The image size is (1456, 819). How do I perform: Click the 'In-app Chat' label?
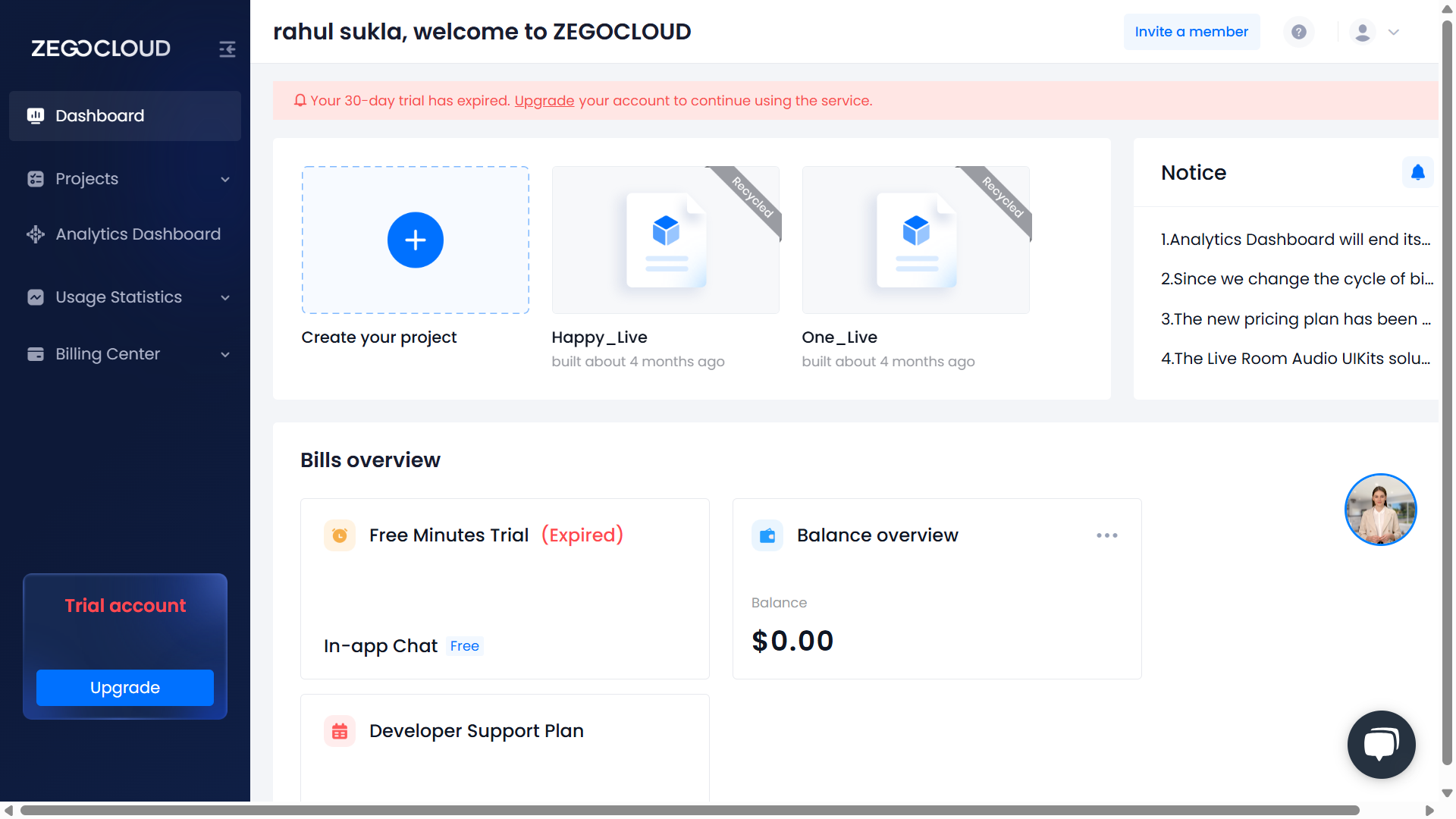coord(381,646)
